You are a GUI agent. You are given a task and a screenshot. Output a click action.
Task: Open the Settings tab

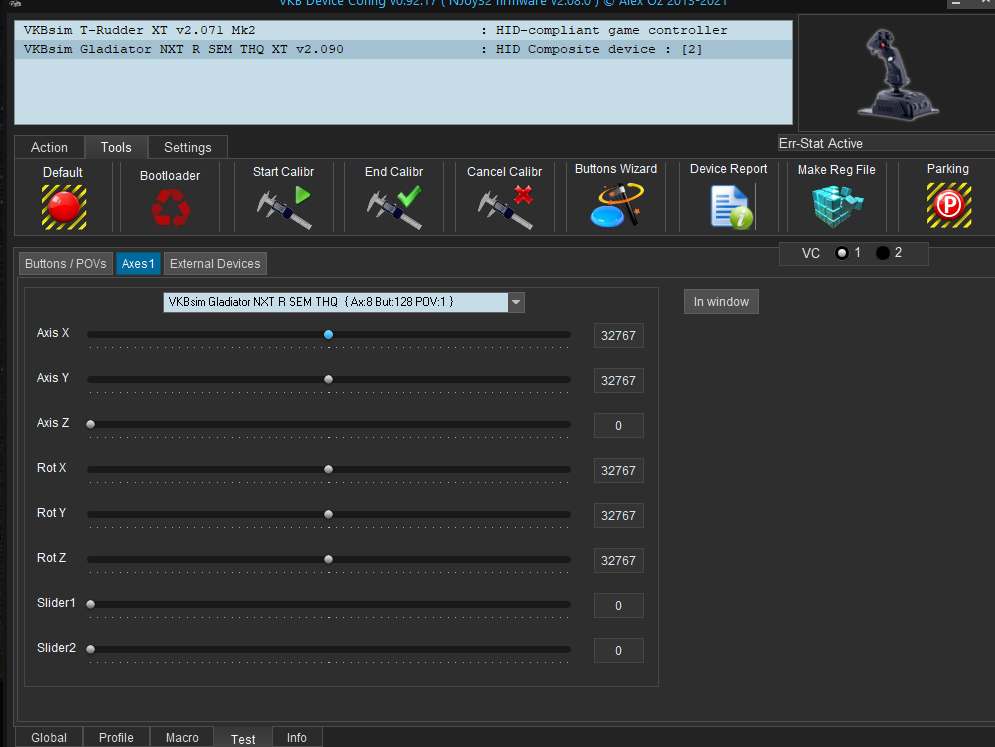[x=188, y=147]
